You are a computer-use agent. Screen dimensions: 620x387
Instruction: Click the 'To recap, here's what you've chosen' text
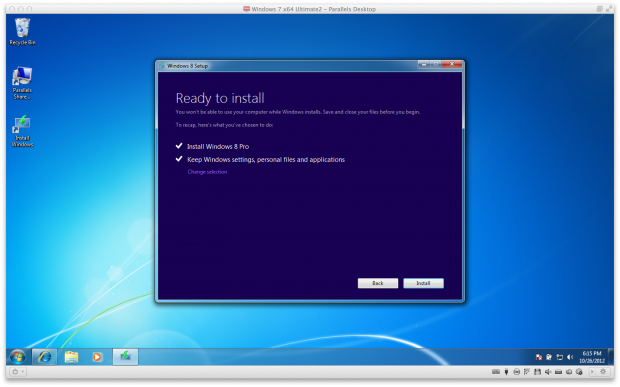[224, 125]
